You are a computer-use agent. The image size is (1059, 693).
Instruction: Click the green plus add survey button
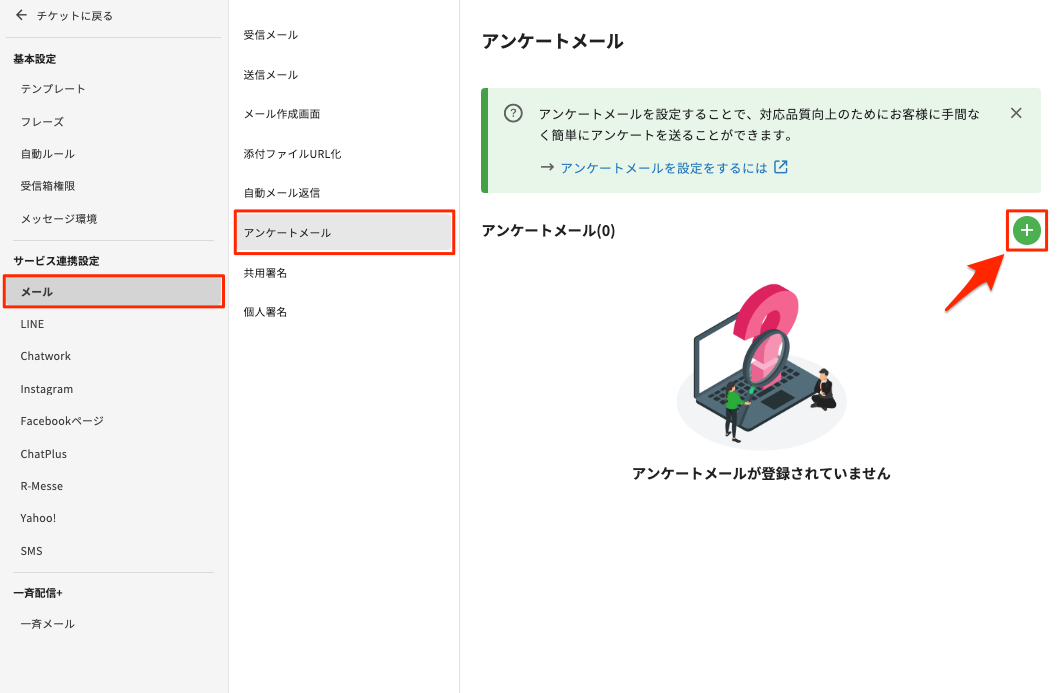click(x=1026, y=231)
